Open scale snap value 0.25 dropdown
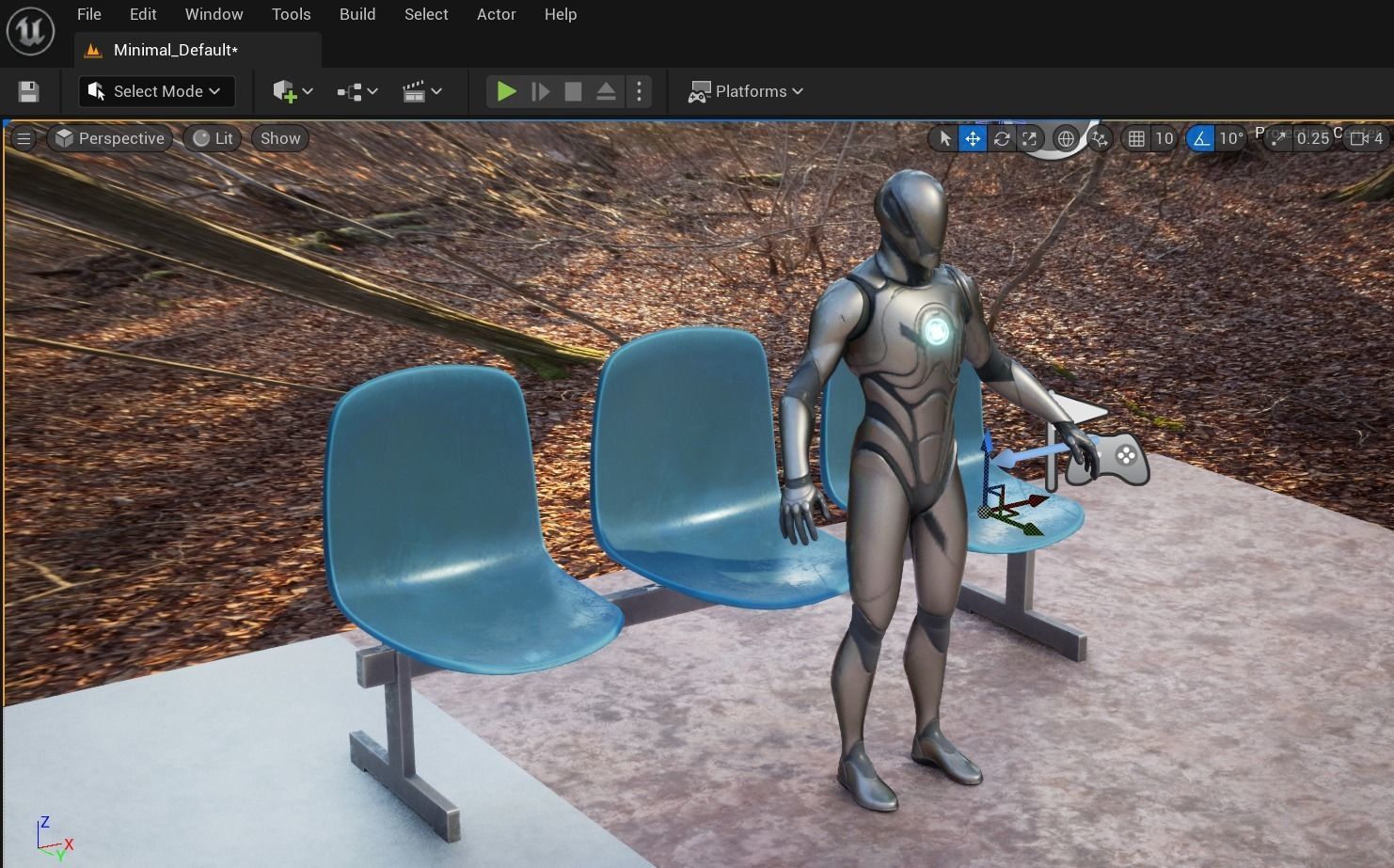This screenshot has width=1394, height=868. (1312, 138)
